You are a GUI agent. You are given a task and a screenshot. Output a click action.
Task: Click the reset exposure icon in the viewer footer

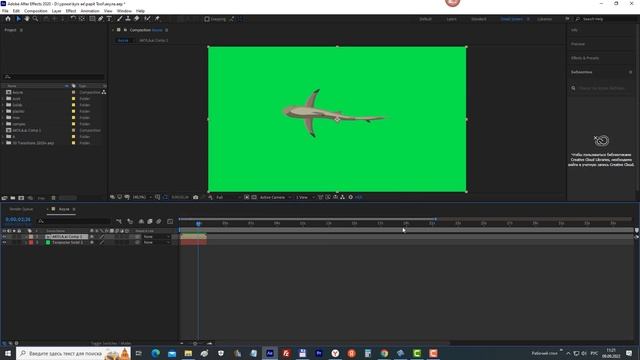(351, 197)
